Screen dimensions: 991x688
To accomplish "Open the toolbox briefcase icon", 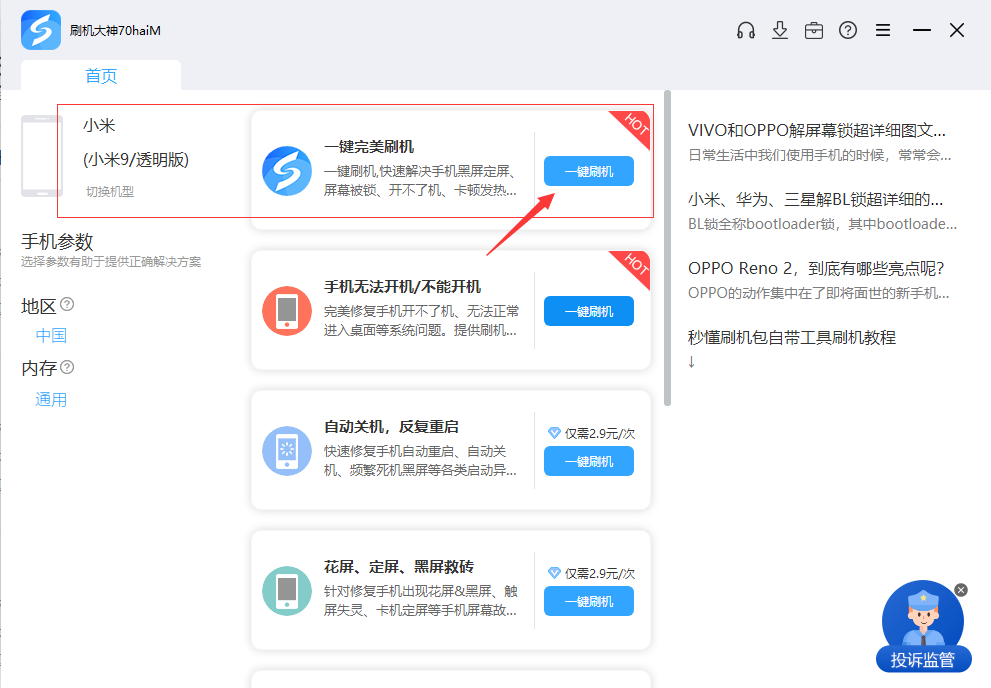I will pos(813,30).
